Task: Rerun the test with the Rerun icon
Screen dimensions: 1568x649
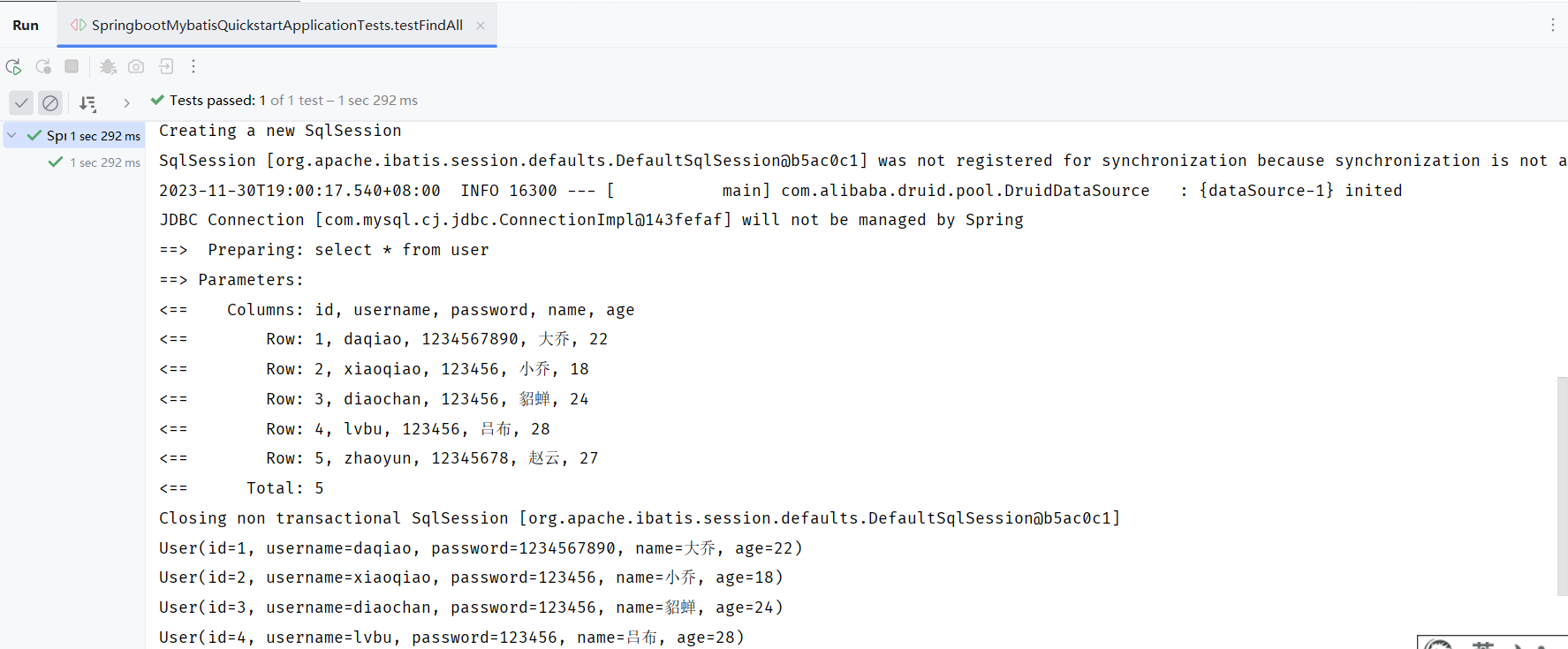Action: tap(13, 66)
